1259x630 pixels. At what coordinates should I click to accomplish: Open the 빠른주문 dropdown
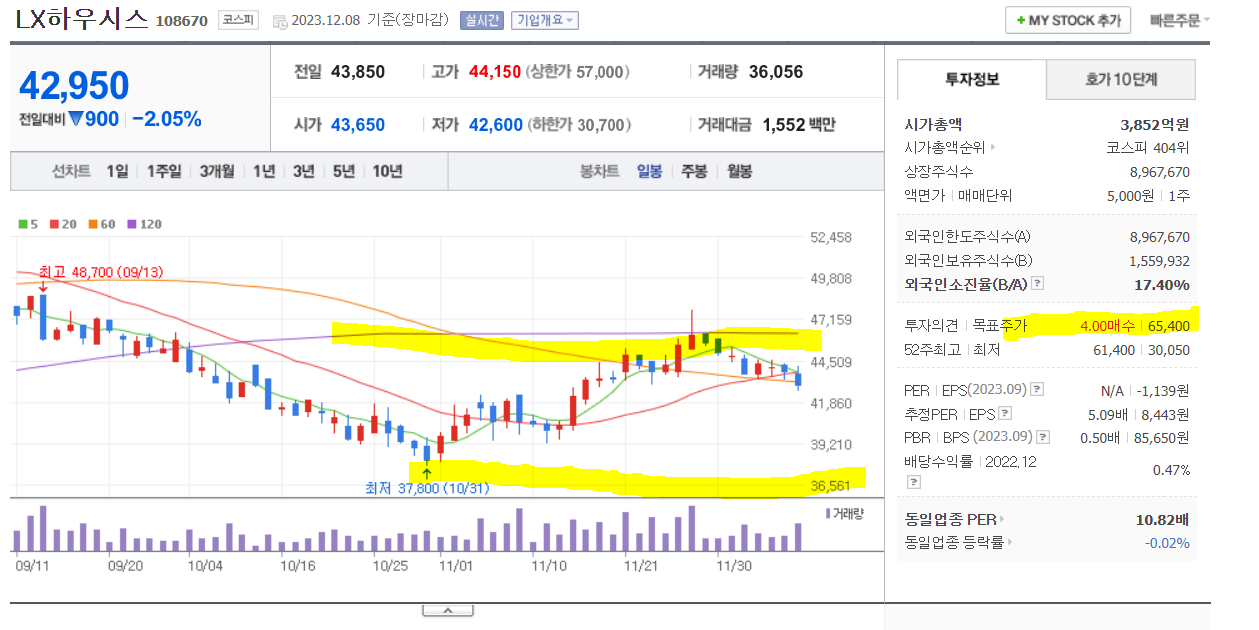coord(1180,20)
